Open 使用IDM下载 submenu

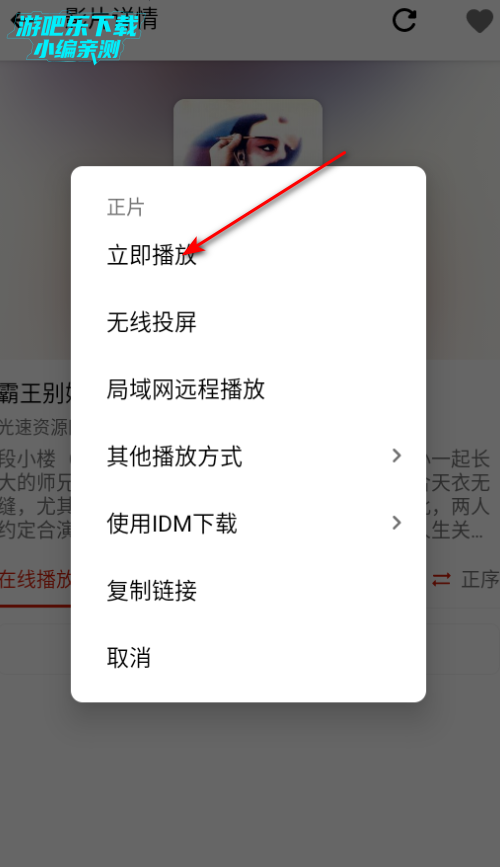click(x=248, y=523)
